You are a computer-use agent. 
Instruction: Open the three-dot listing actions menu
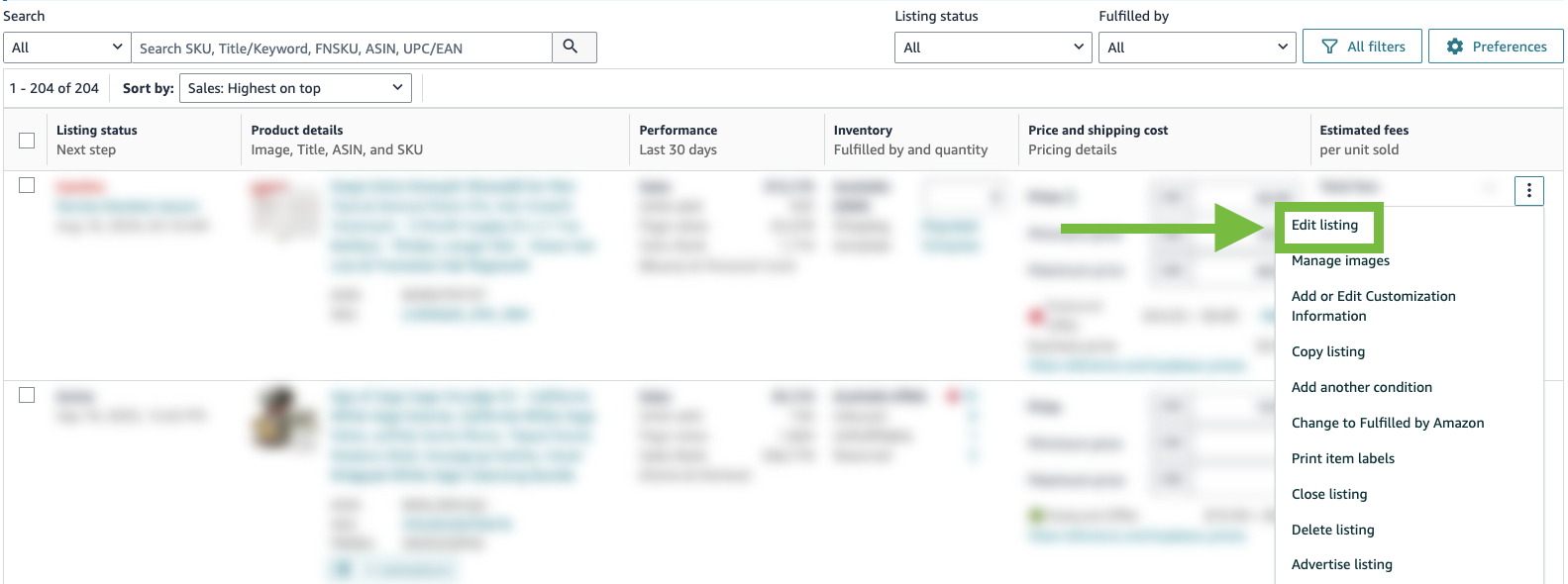coord(1528,190)
